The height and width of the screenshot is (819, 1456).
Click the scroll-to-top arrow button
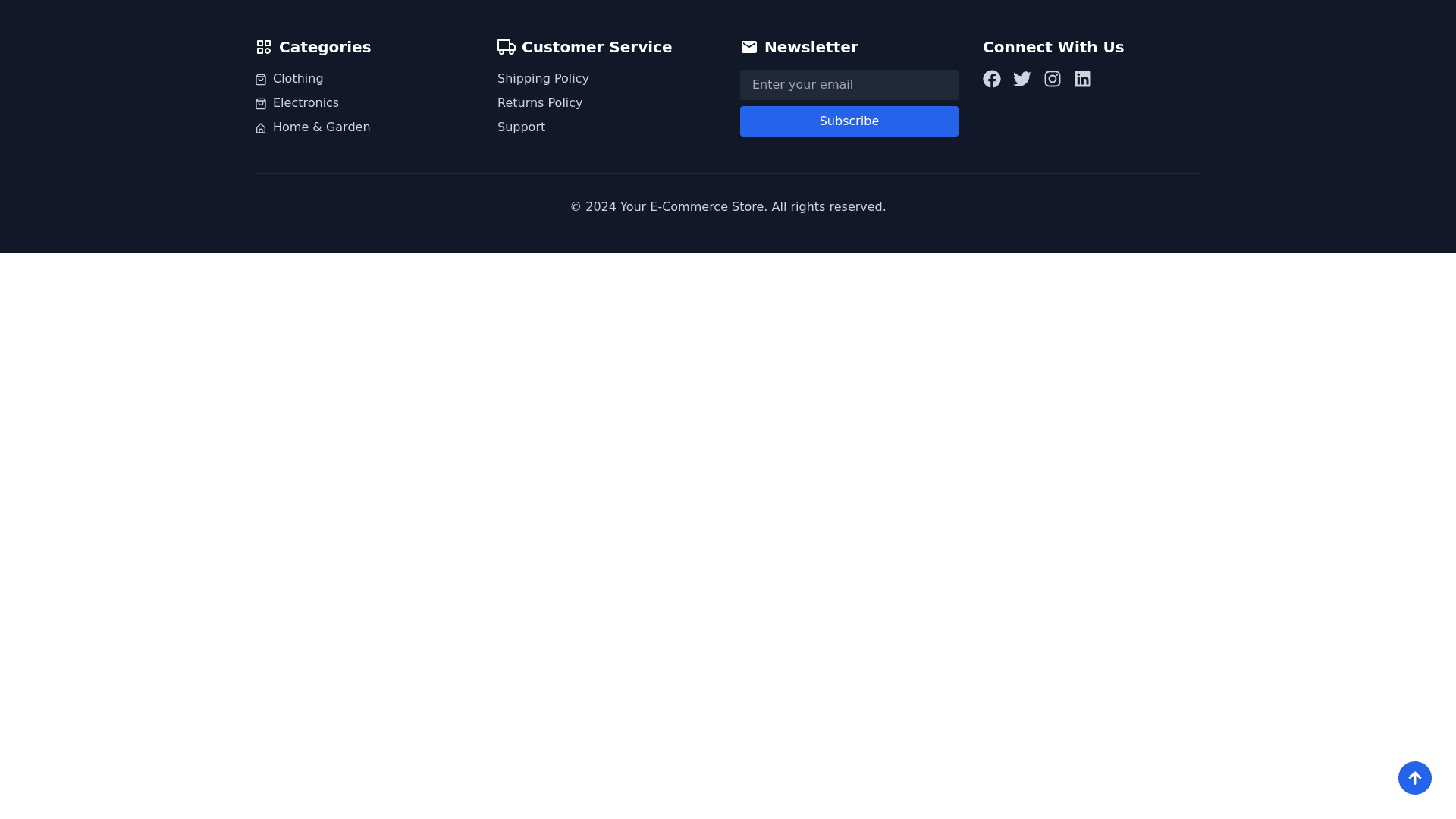pyautogui.click(x=1415, y=778)
